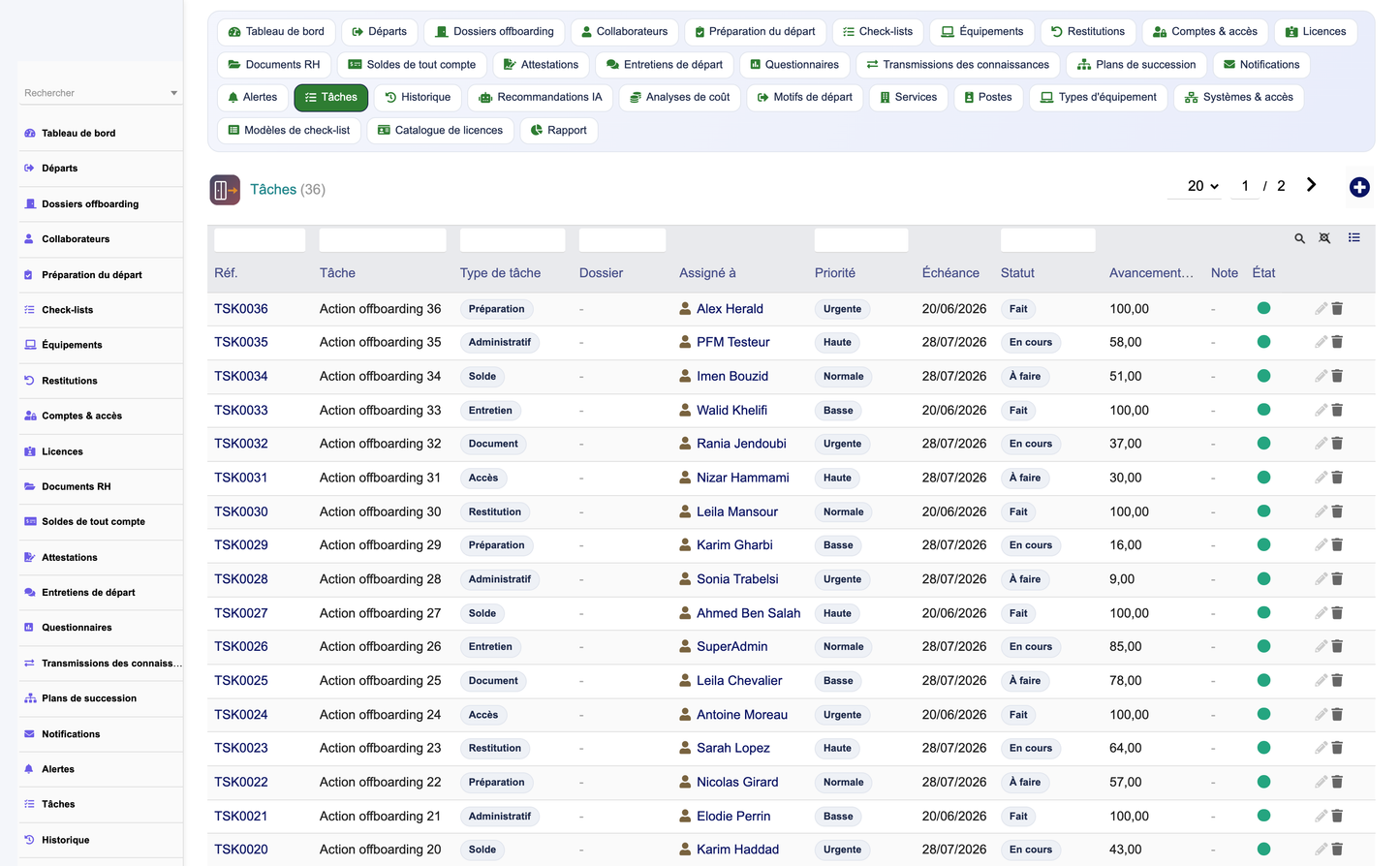The height and width of the screenshot is (866, 1400).
Task: Delete task TSK0026 with trash icon
Action: 1337,646
